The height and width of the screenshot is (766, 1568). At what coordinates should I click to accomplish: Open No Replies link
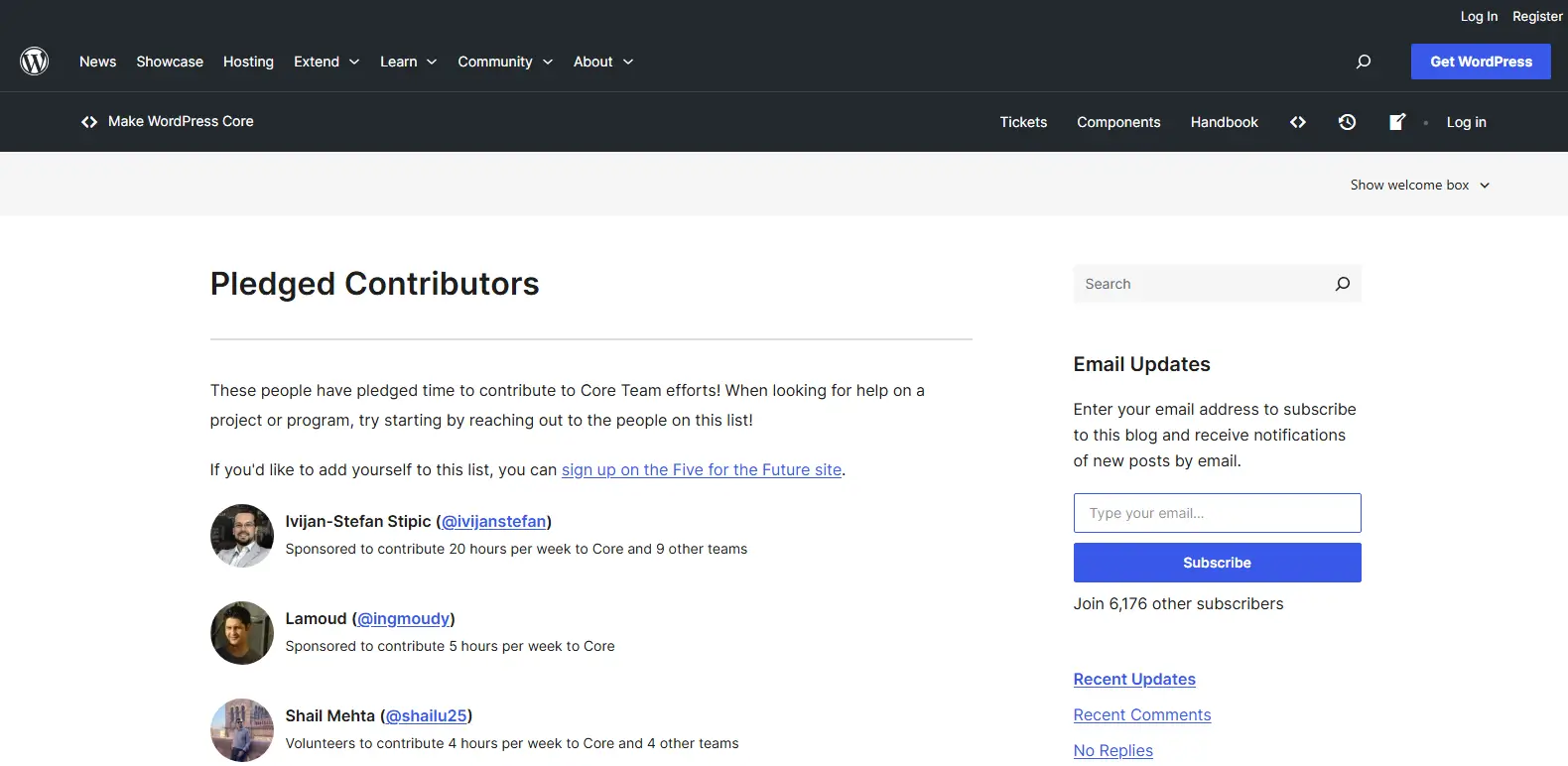pyautogui.click(x=1113, y=750)
